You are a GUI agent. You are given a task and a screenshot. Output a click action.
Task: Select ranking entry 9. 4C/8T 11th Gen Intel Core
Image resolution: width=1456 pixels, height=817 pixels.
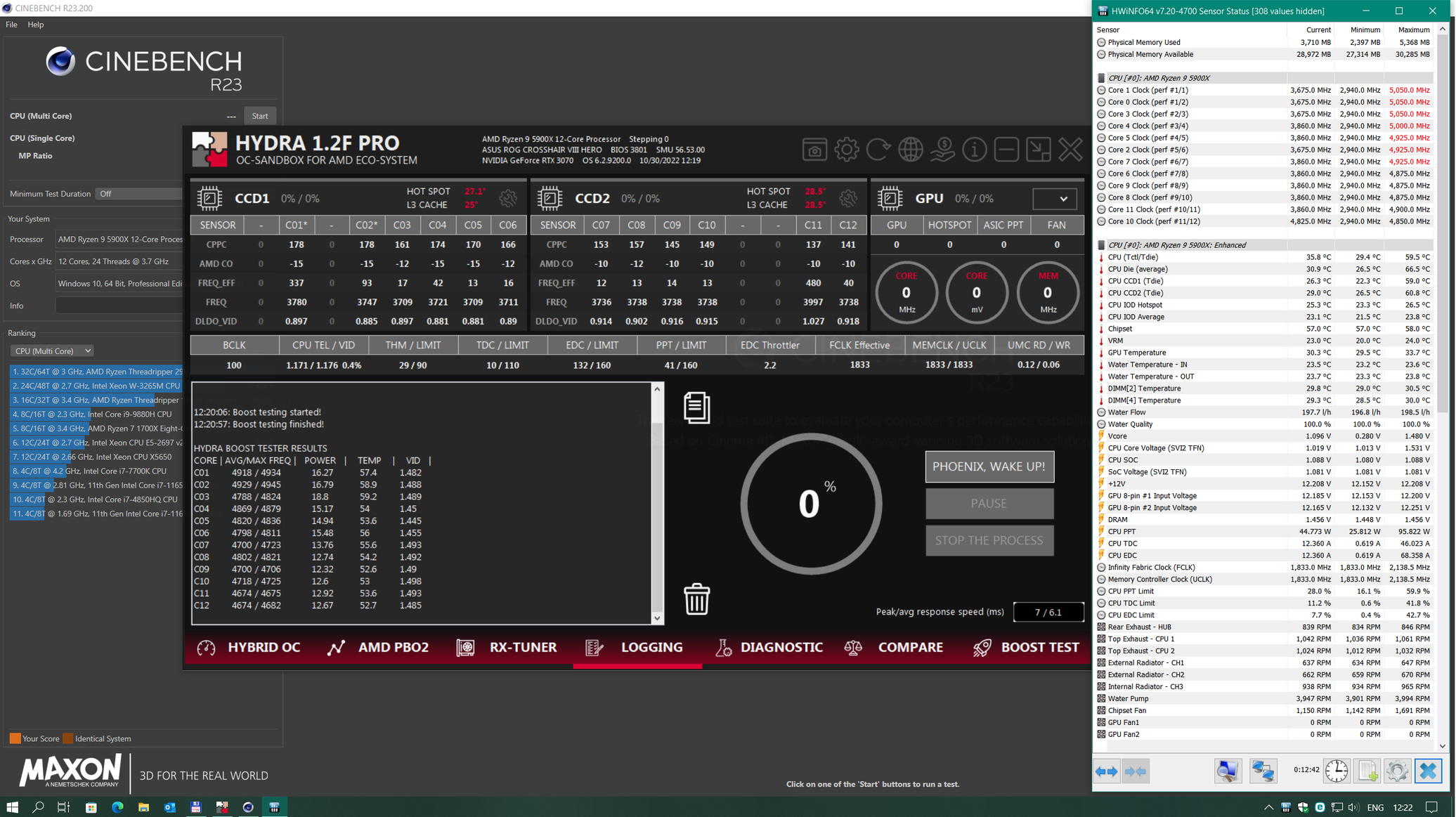click(x=96, y=485)
